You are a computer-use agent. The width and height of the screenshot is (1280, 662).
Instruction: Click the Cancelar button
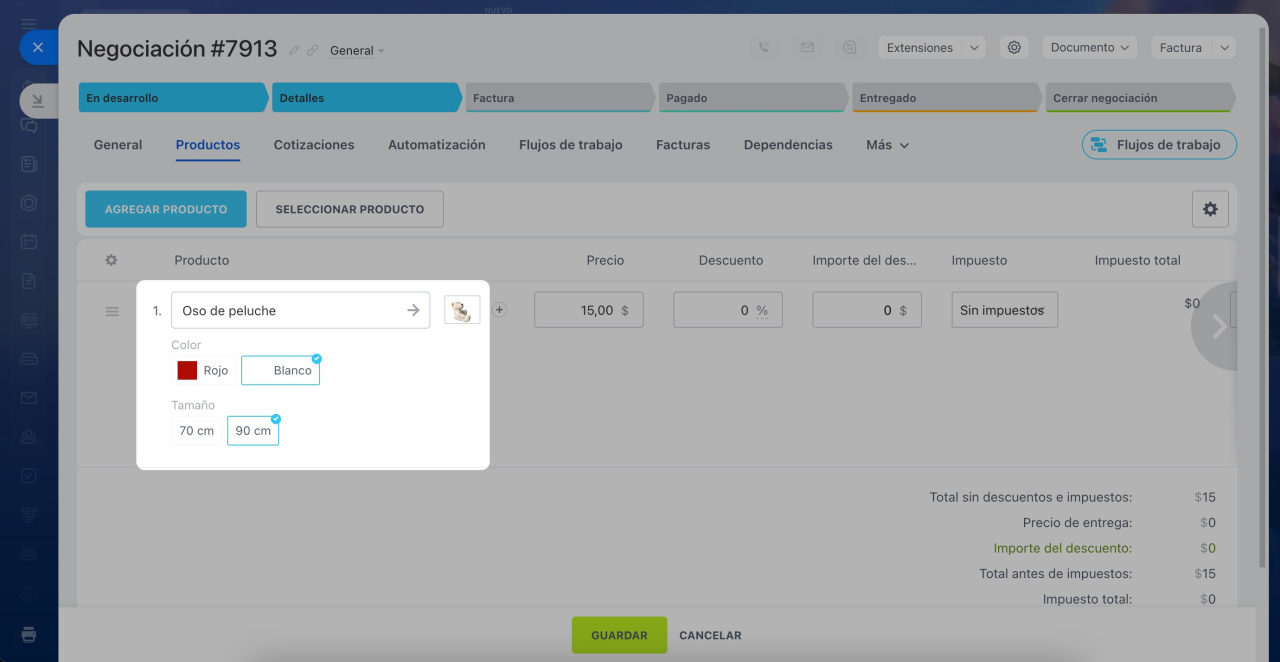710,635
